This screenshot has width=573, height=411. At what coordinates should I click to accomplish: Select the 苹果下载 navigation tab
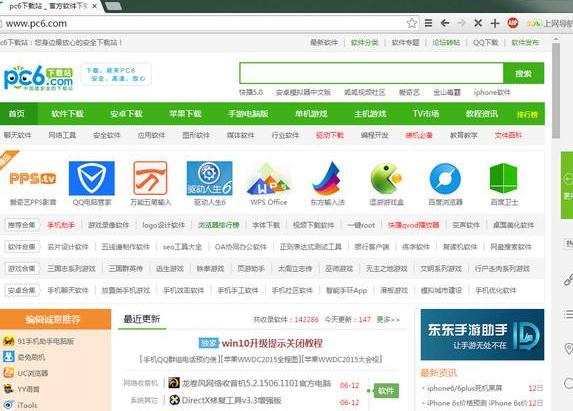pos(185,114)
